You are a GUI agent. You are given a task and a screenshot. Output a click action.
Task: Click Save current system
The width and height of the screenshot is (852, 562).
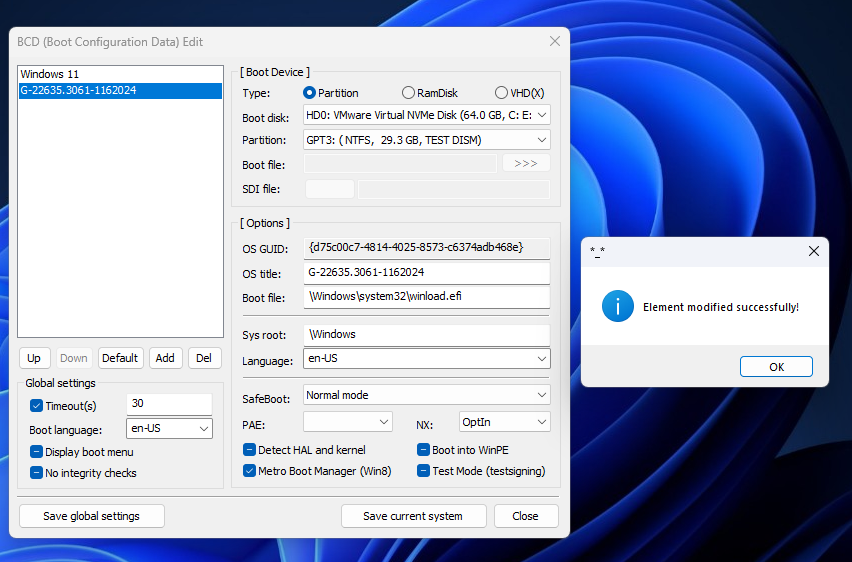click(x=414, y=516)
